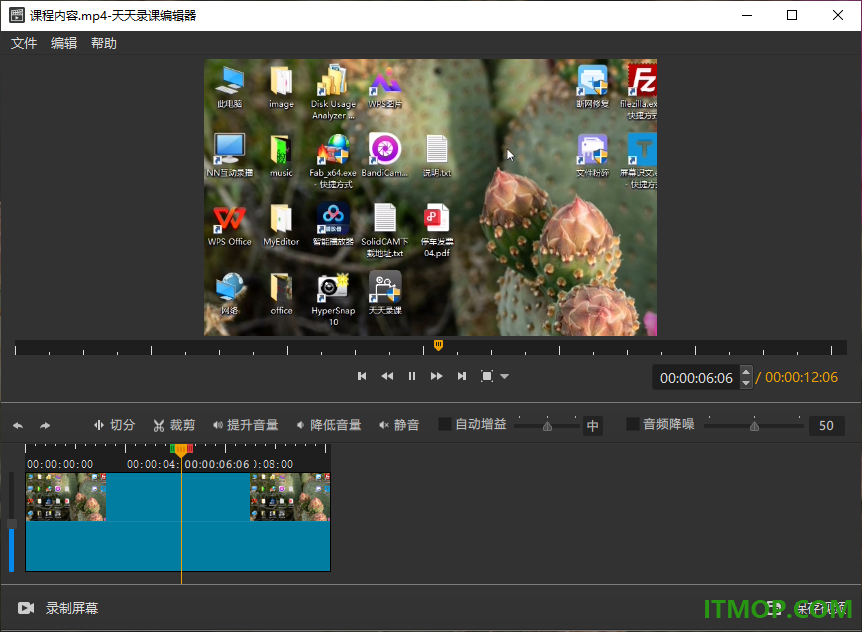Pause the video playback
The width and height of the screenshot is (862, 632).
tap(412, 376)
